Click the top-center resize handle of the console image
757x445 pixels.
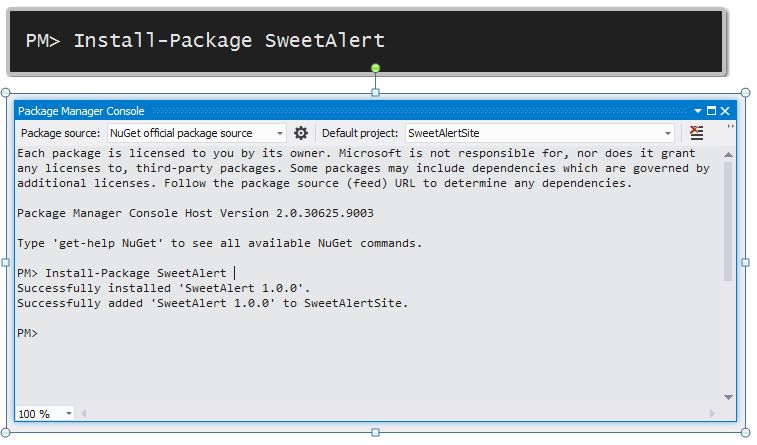[376, 92]
